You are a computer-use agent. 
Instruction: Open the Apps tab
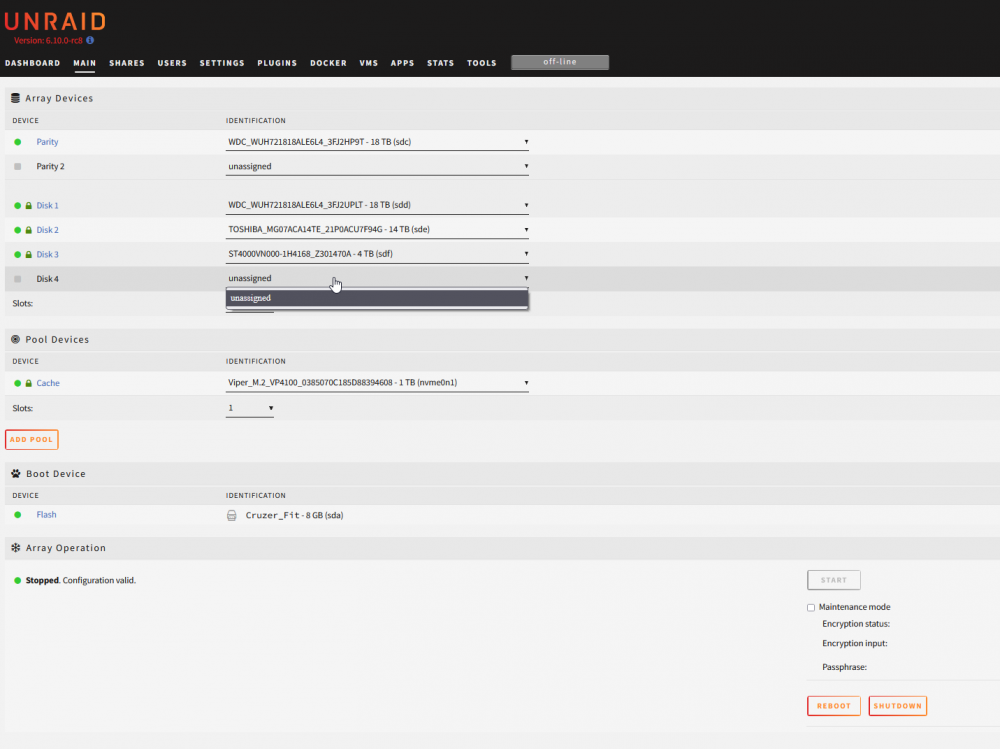pos(402,63)
